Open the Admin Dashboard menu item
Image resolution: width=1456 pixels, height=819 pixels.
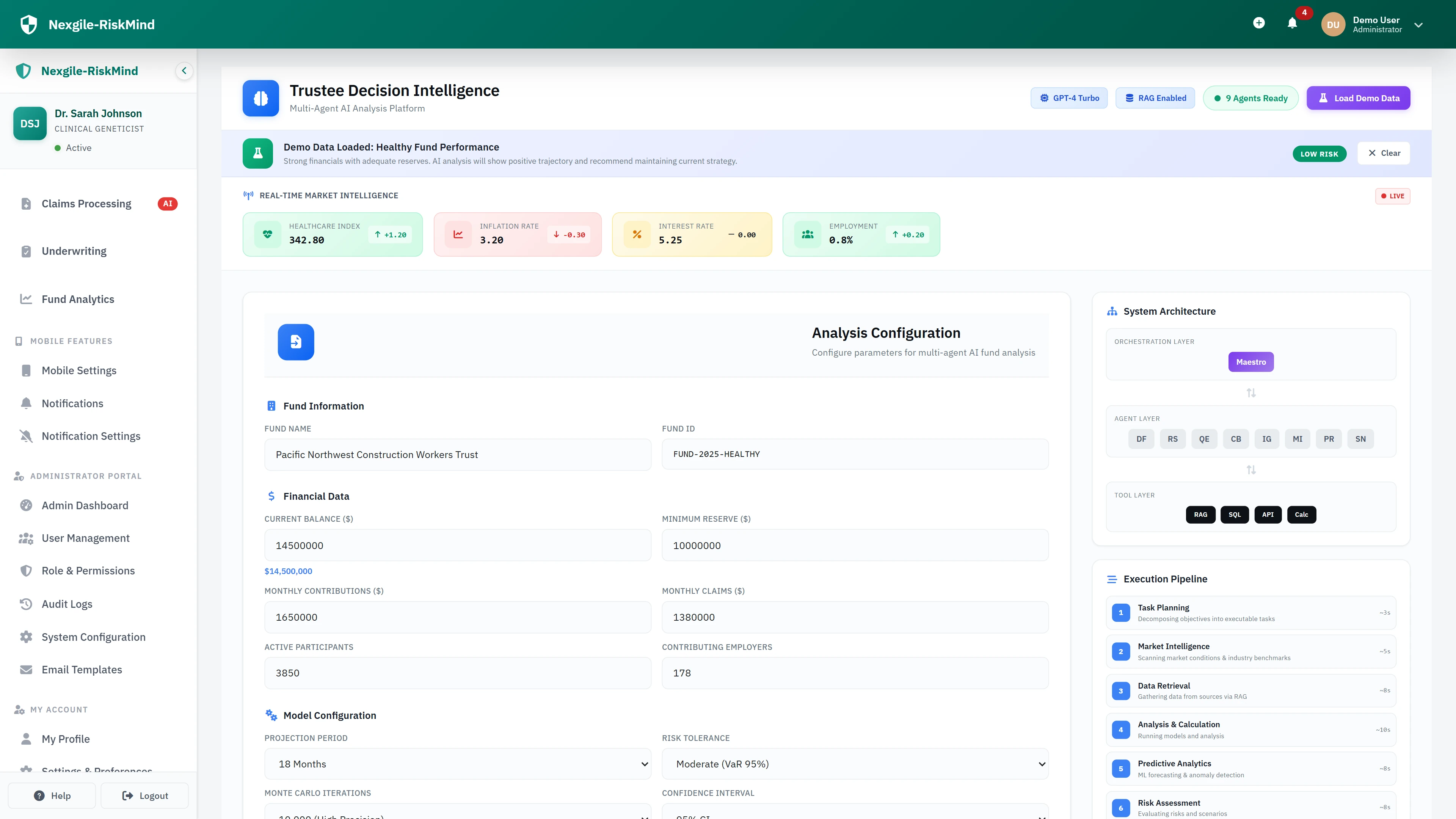pos(84,505)
